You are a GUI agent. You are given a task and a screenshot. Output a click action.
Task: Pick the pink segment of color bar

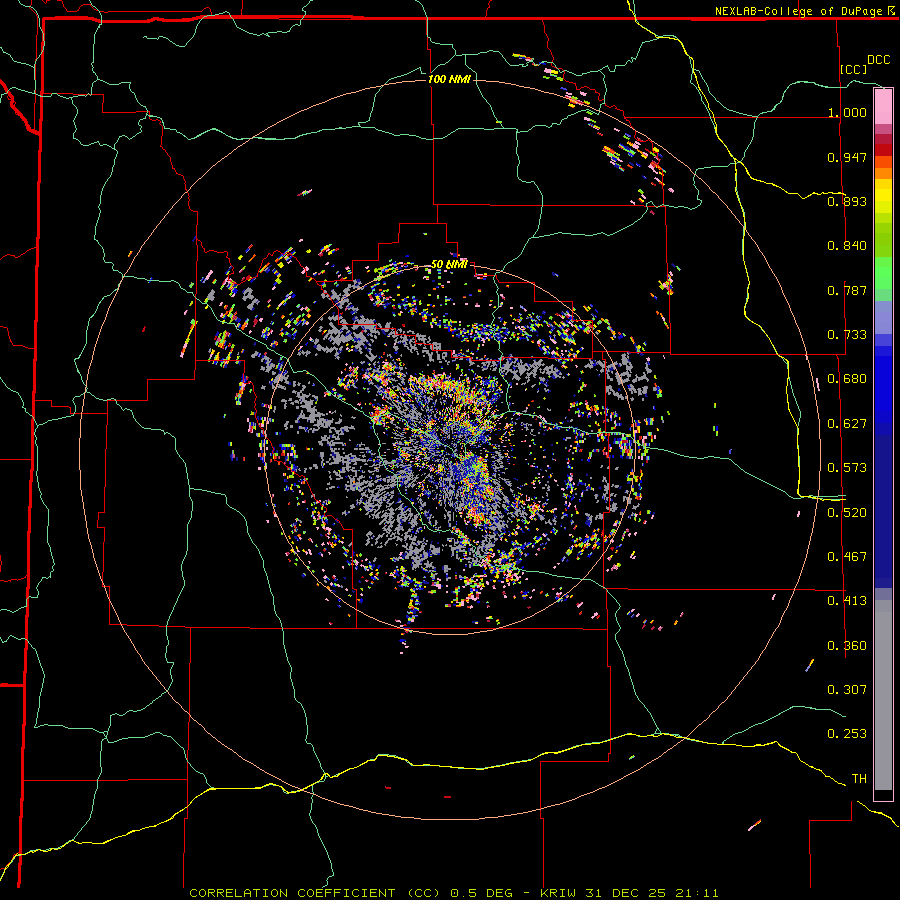pos(883,107)
